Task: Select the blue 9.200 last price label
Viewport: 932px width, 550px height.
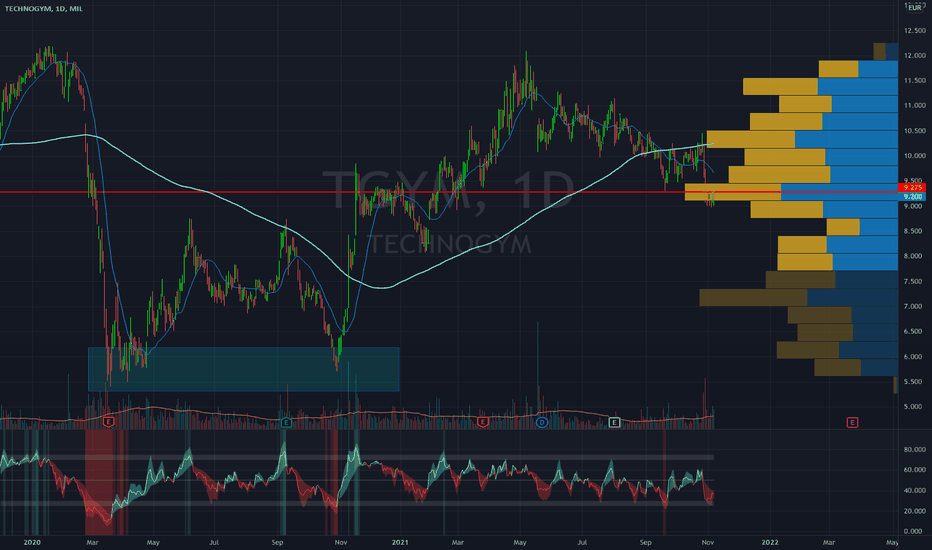Action: pyautogui.click(x=912, y=197)
